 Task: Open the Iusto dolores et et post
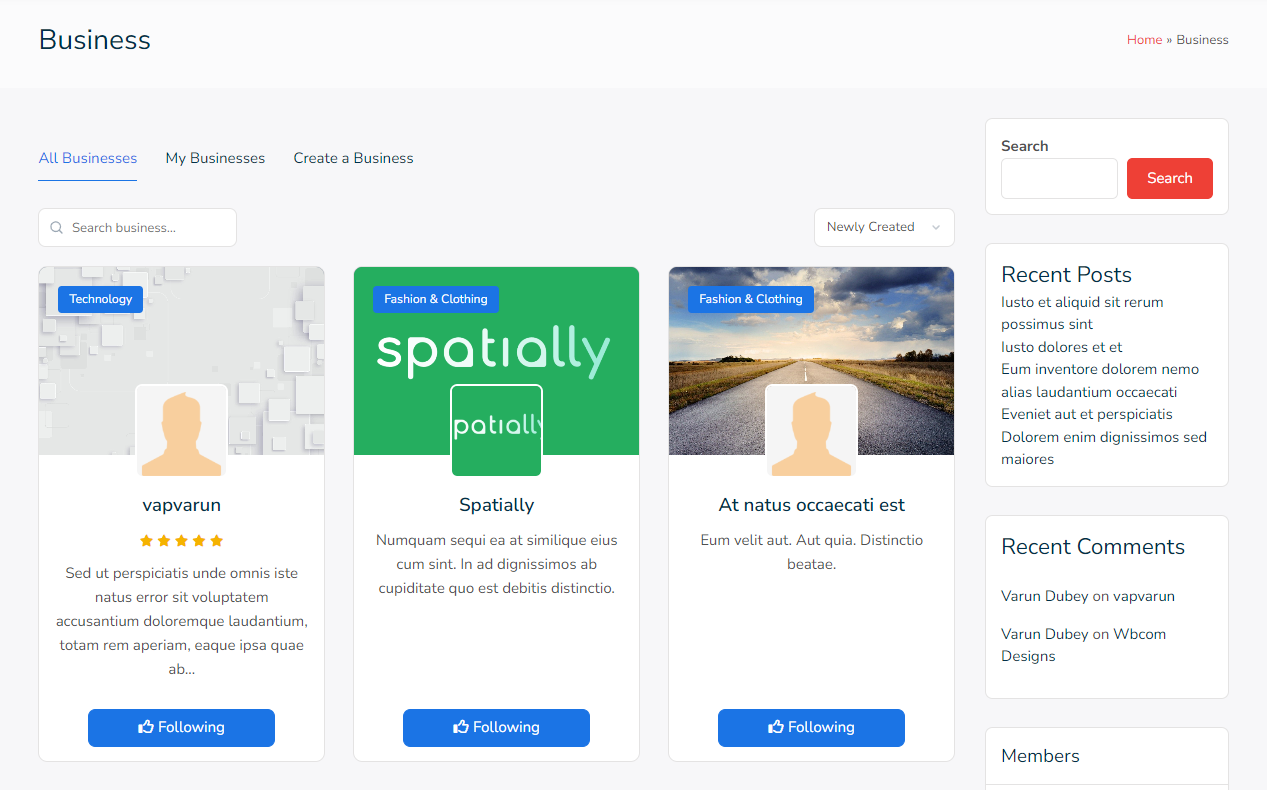tap(1061, 347)
